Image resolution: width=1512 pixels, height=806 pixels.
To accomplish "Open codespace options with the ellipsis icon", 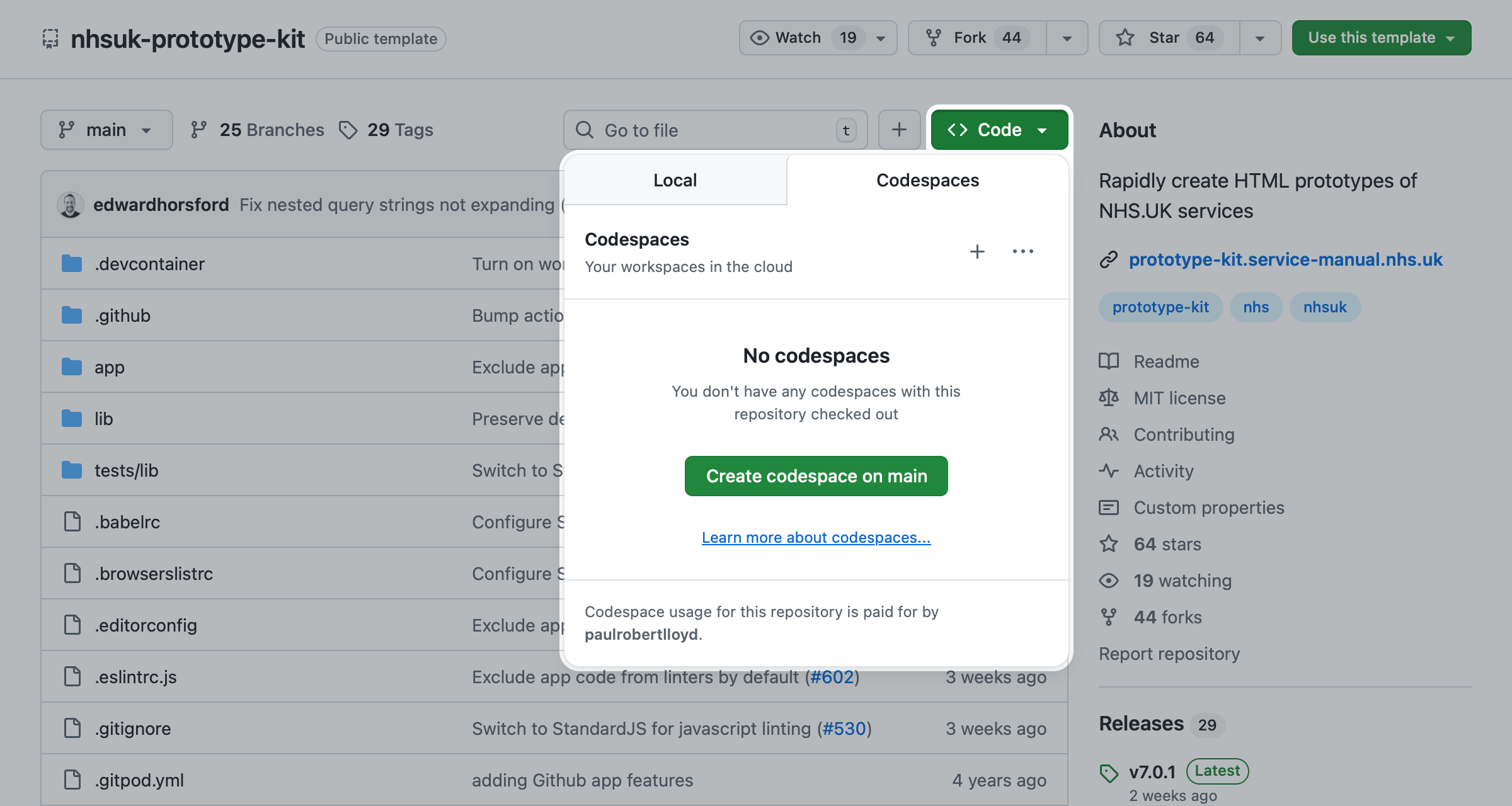I will pos(1022,251).
